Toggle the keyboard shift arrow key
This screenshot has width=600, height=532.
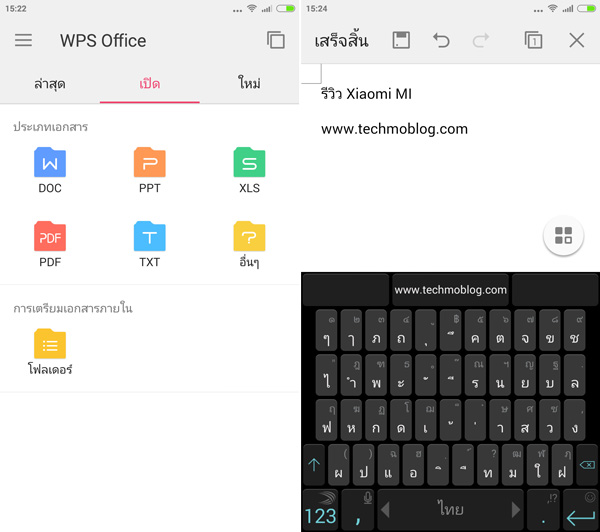pyautogui.click(x=314, y=465)
